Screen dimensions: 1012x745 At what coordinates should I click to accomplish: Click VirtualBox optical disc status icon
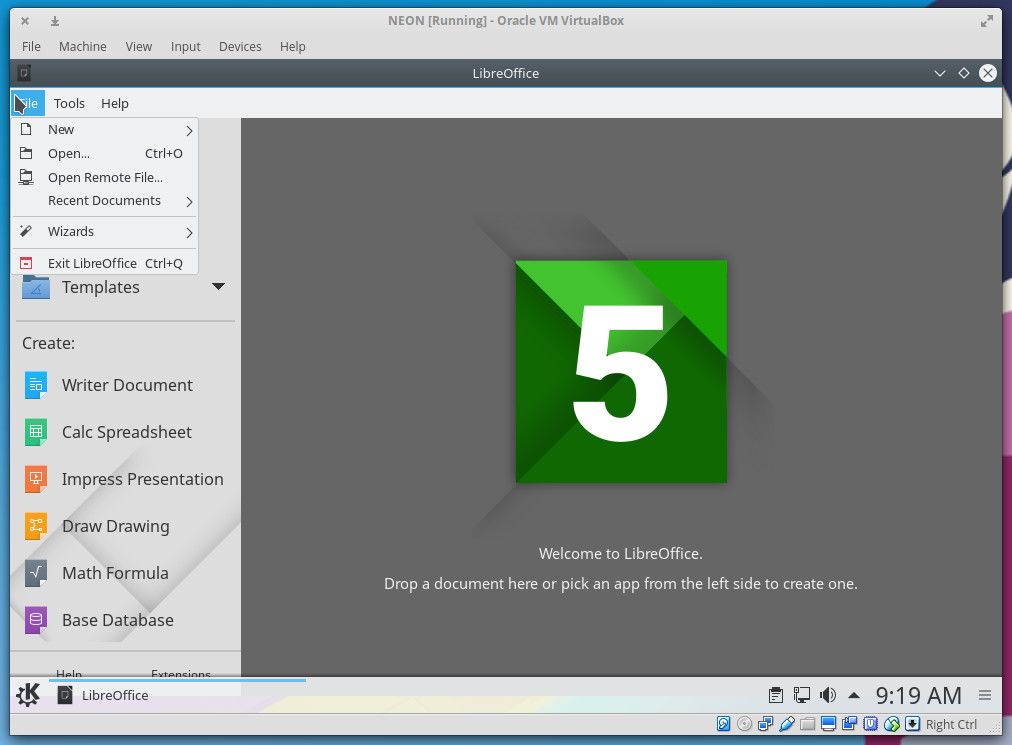pyautogui.click(x=744, y=724)
